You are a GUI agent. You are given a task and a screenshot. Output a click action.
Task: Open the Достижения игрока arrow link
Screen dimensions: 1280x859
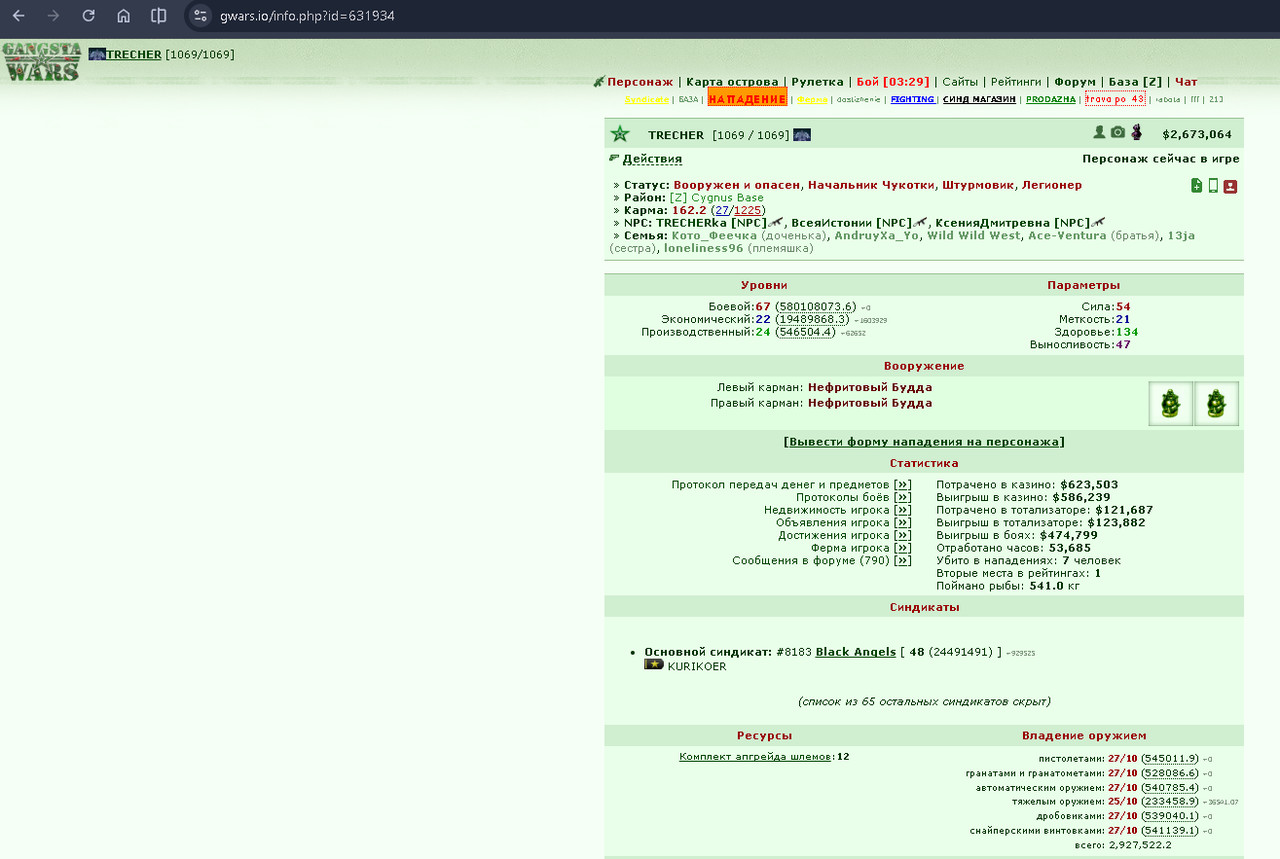[903, 535]
